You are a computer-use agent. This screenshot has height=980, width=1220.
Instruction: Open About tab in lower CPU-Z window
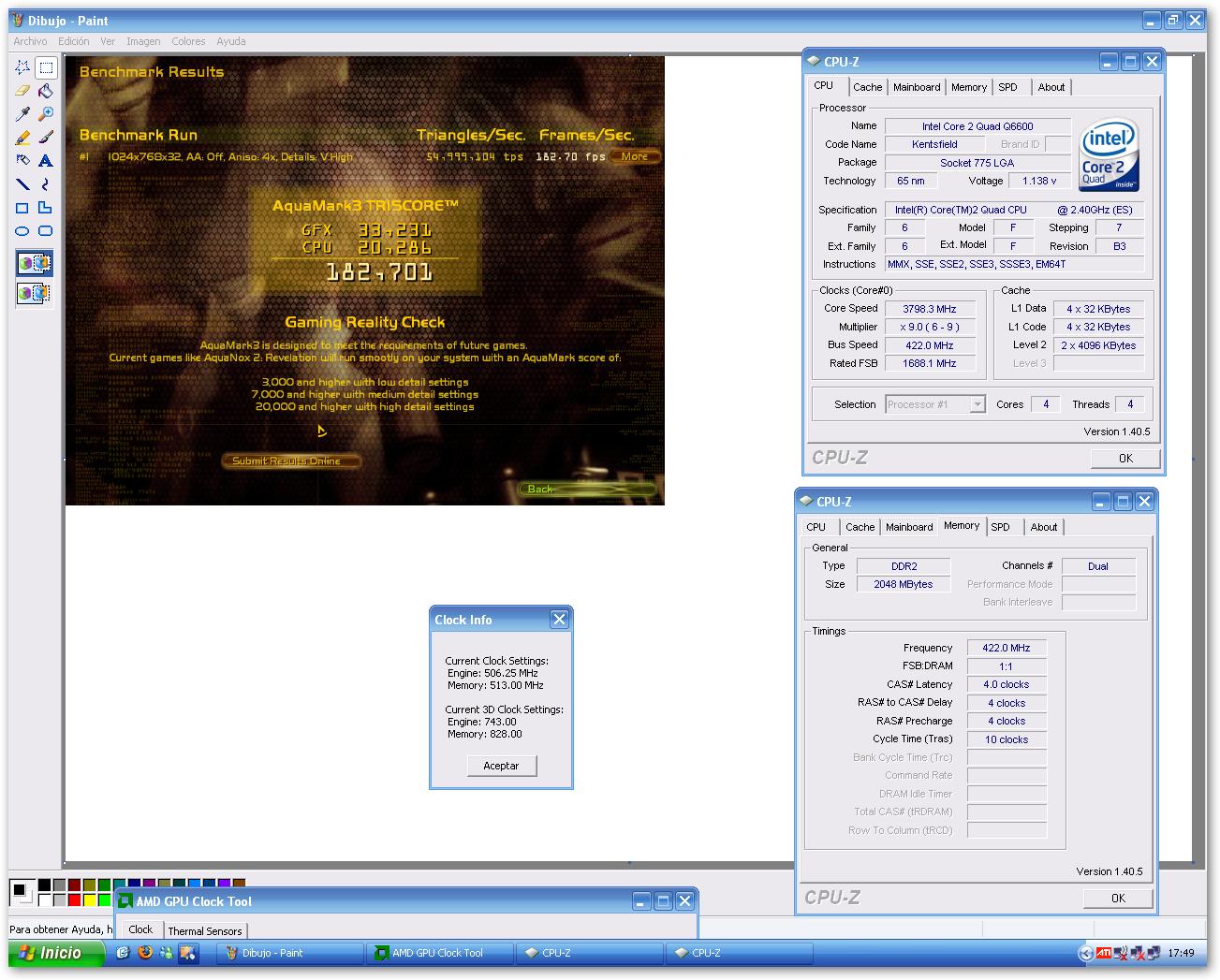[1044, 527]
